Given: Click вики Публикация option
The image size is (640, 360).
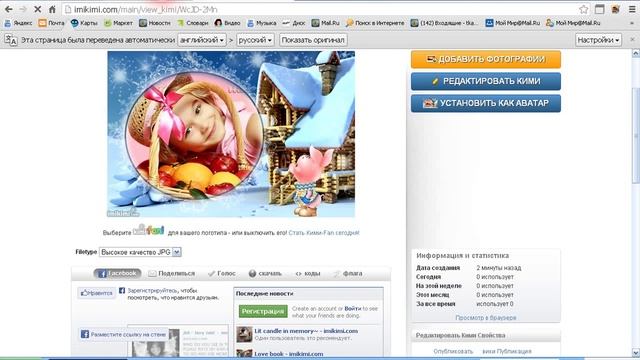Looking at the screenshot, I should (x=507, y=351).
